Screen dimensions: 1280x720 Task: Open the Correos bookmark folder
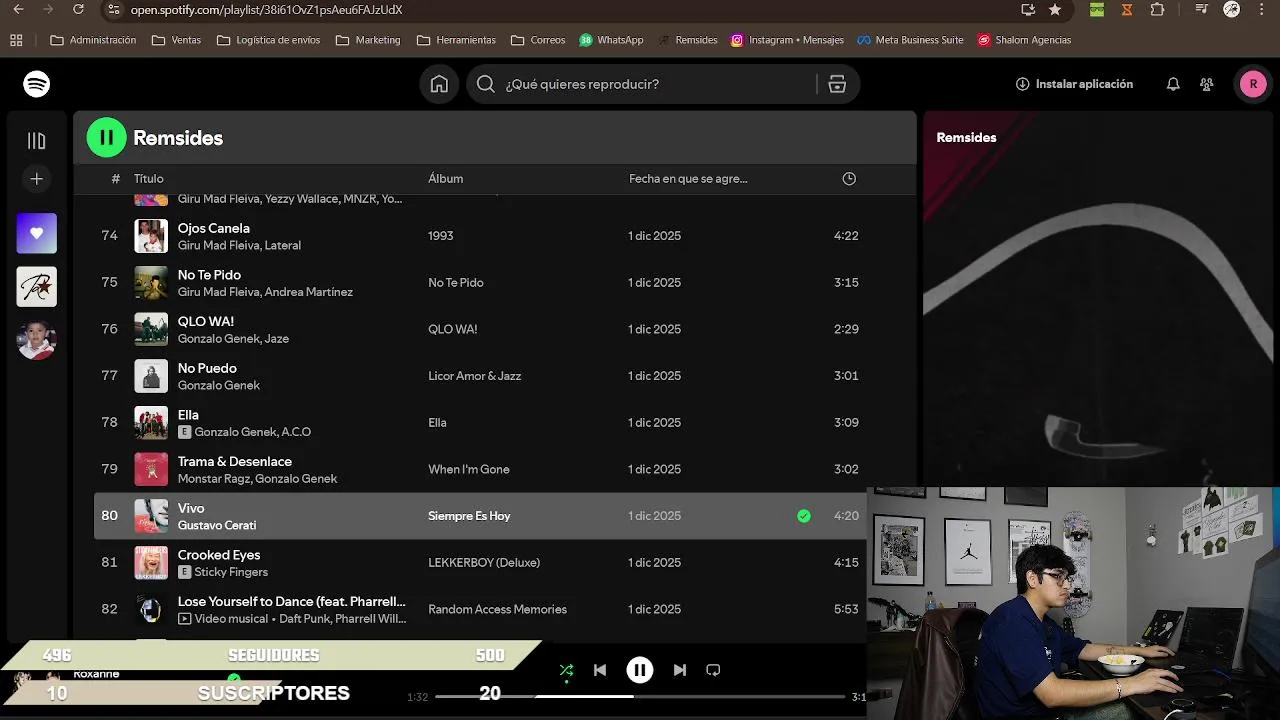pyautogui.click(x=538, y=40)
